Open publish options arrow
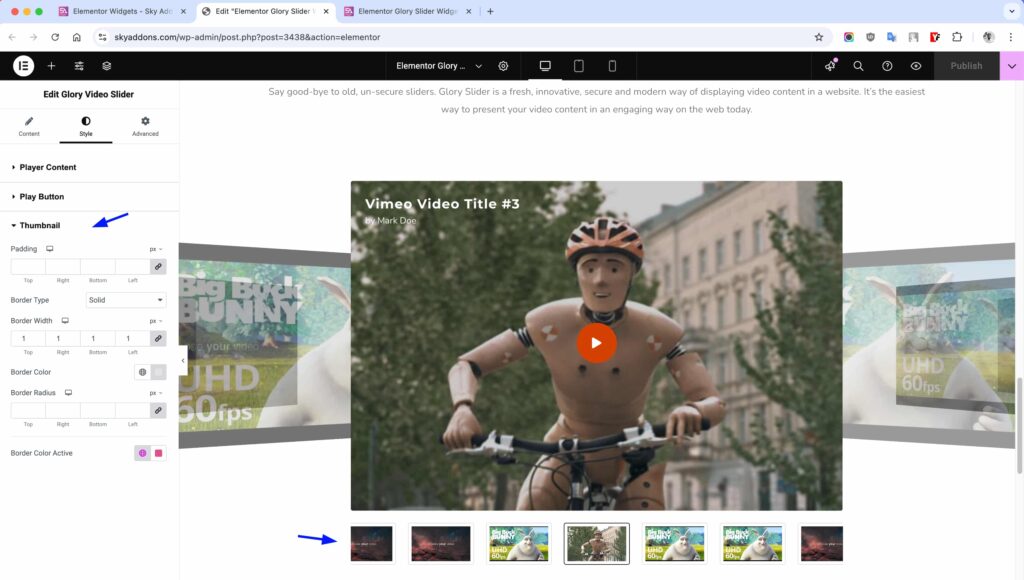 click(x=1012, y=66)
